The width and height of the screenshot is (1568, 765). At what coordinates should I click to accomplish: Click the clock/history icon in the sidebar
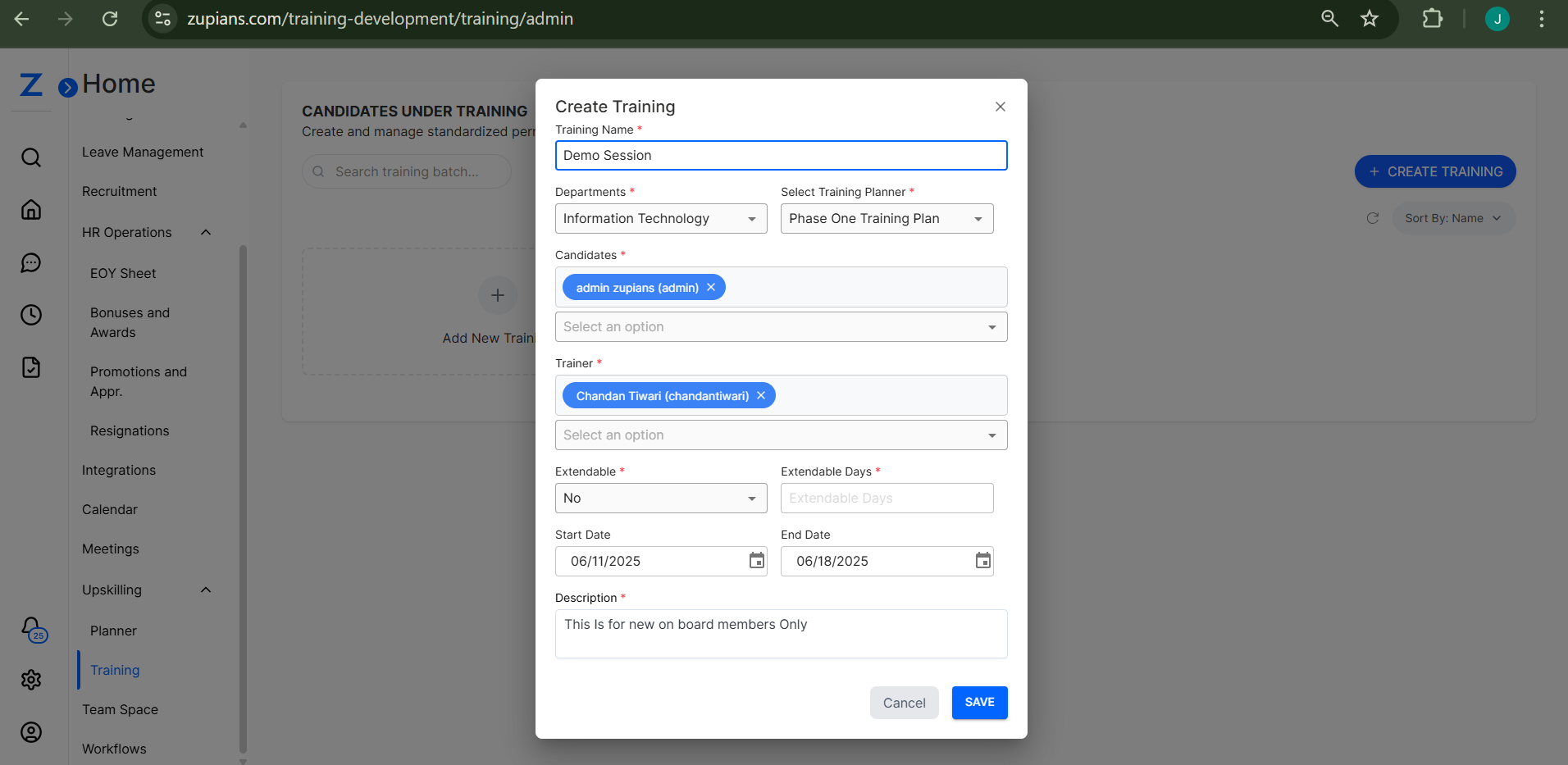click(30, 315)
